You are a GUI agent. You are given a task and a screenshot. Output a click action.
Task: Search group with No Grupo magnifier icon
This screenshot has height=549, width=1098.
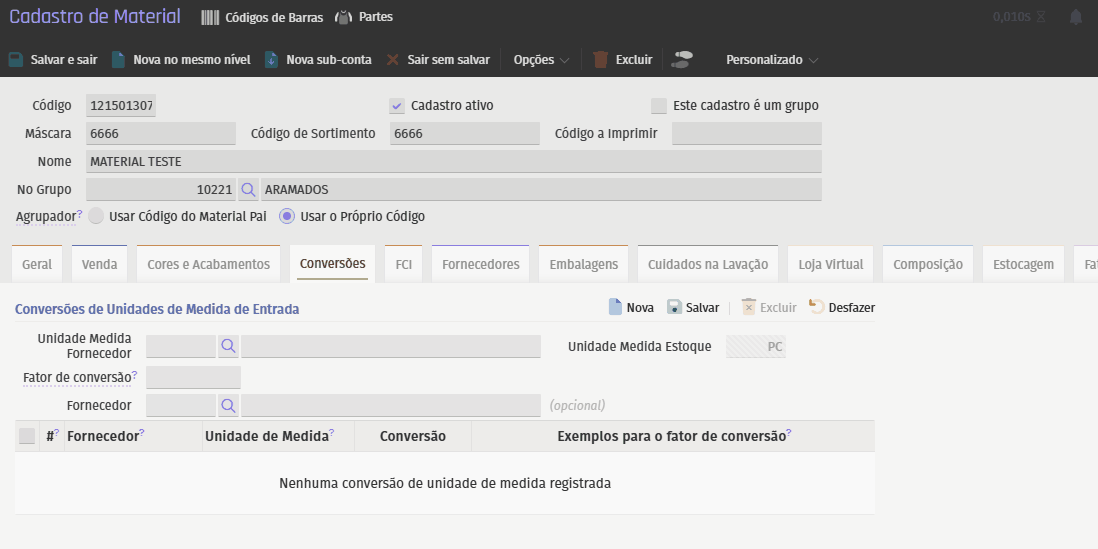point(248,189)
